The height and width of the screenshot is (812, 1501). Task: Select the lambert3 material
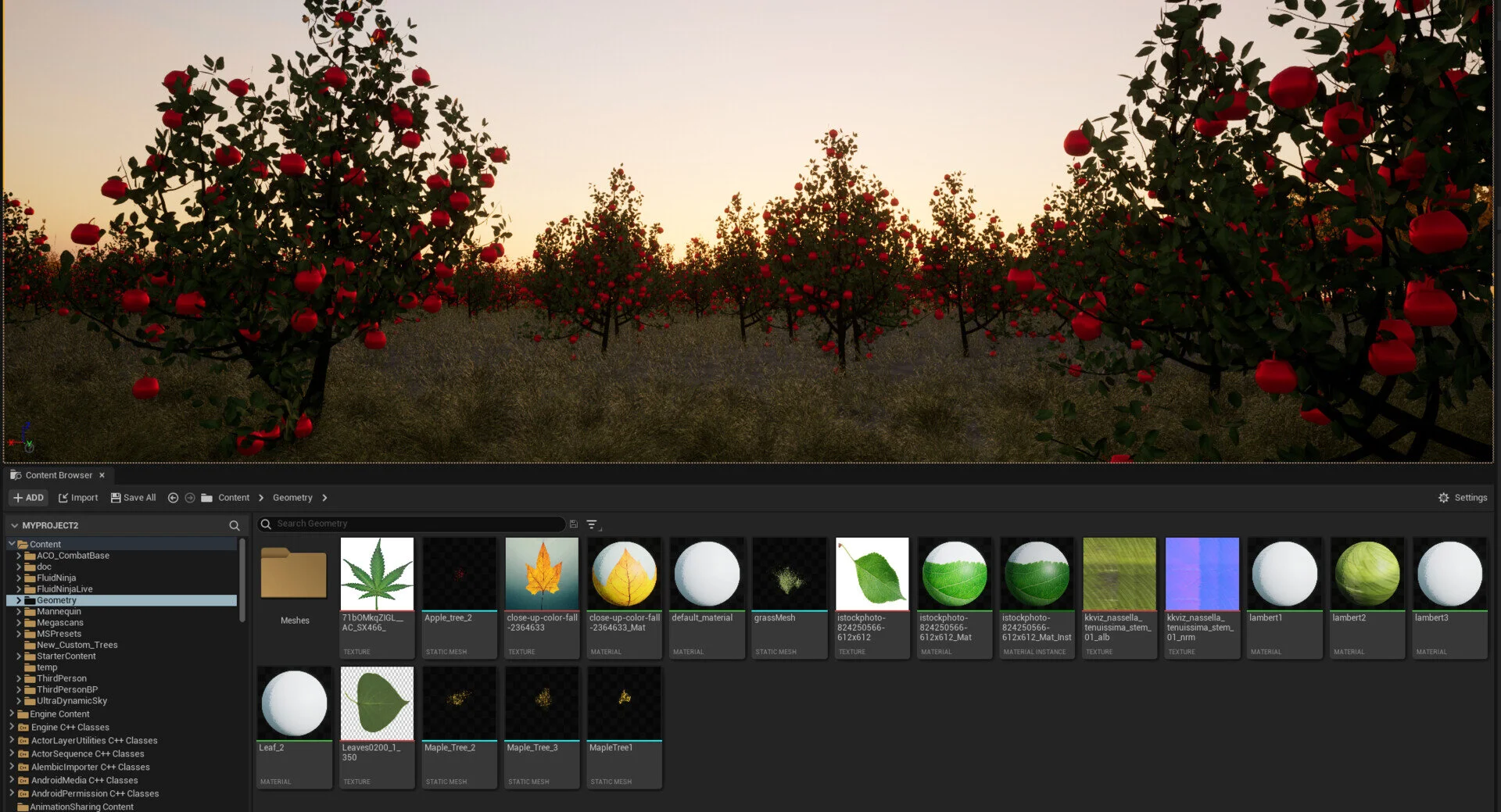pos(1449,597)
